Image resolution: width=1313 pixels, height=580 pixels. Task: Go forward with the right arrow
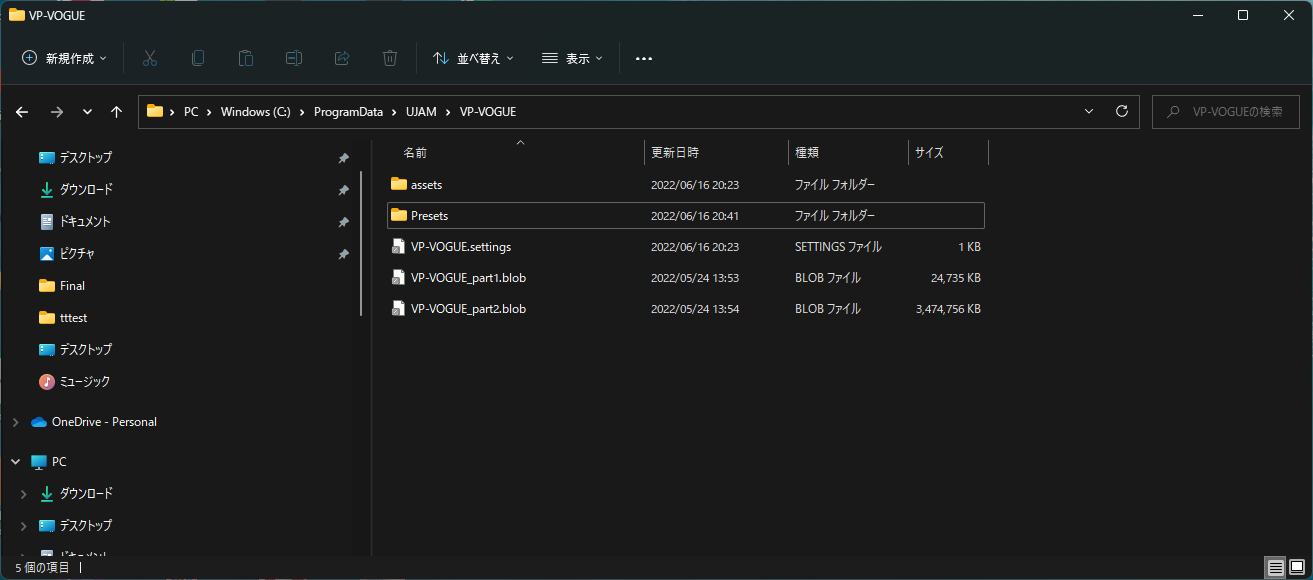point(56,112)
